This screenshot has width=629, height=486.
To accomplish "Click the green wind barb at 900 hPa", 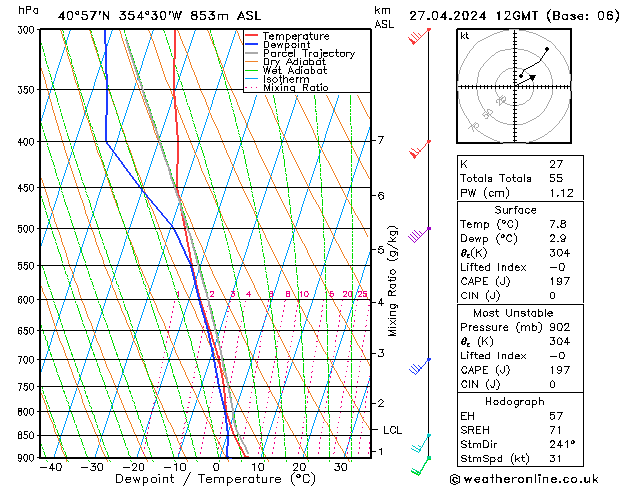I will pyautogui.click(x=421, y=466).
